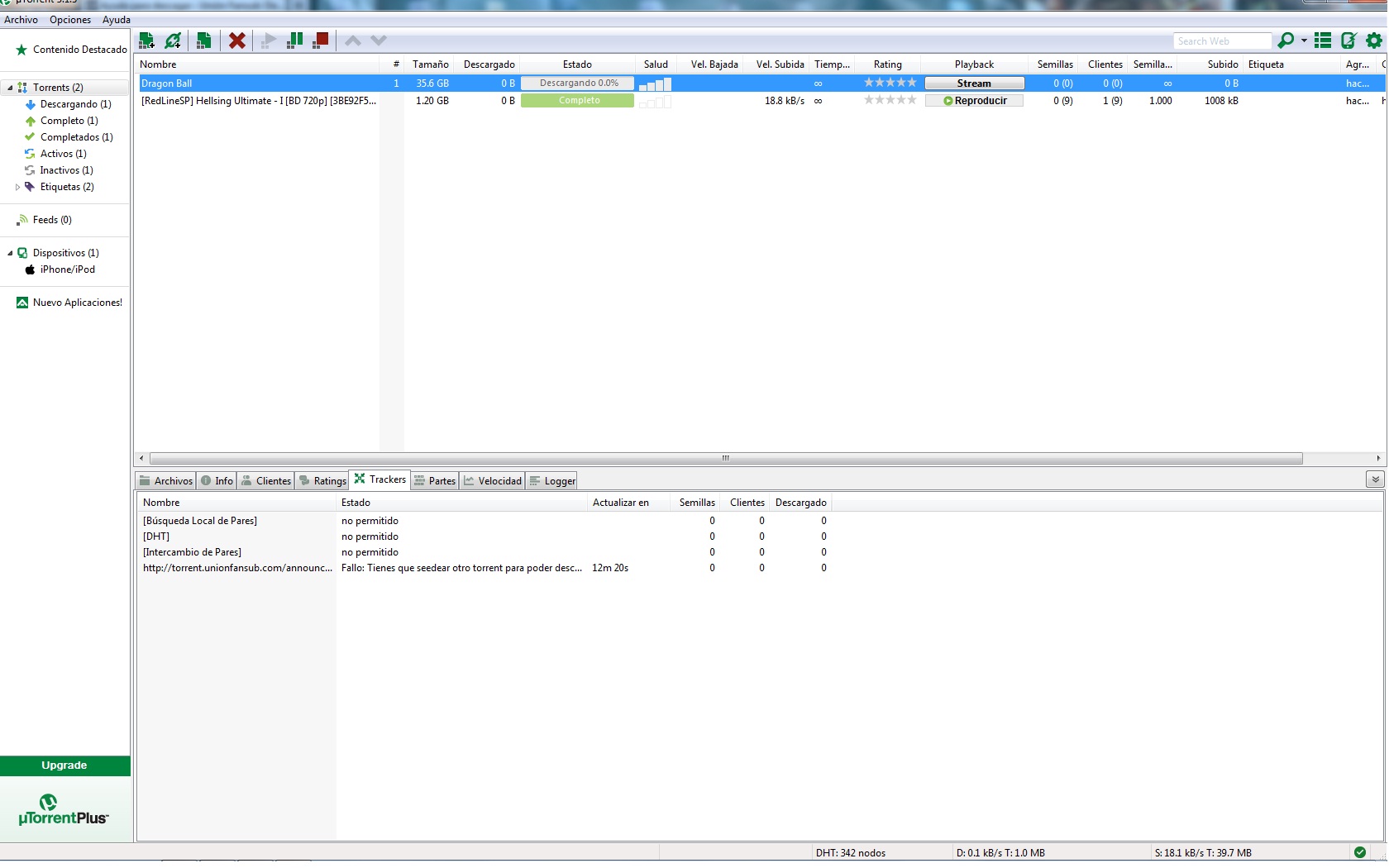Screen dimensions: 1389x868
Task: Click the Start torrent play icon
Action: 269,41
